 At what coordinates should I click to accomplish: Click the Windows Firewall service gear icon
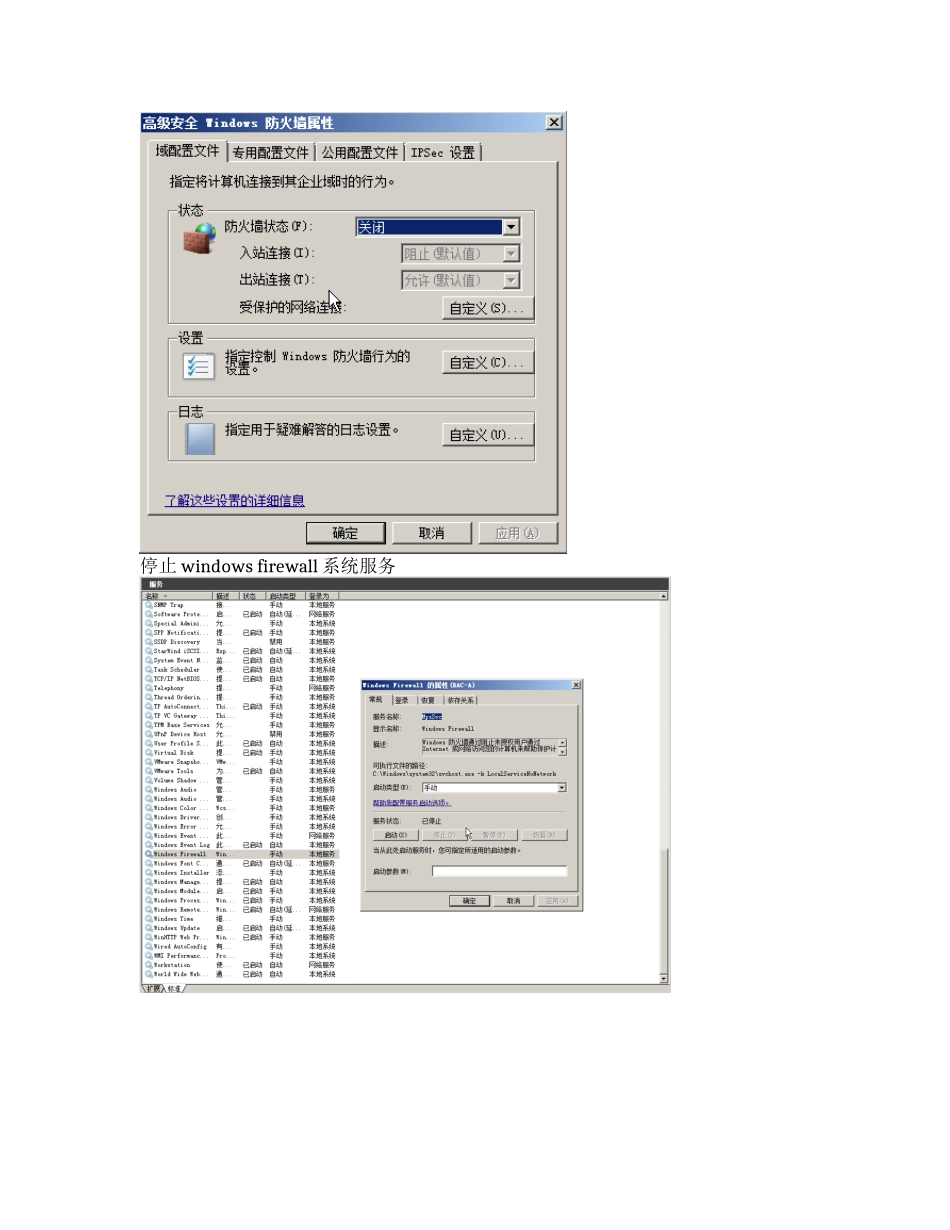coord(148,854)
